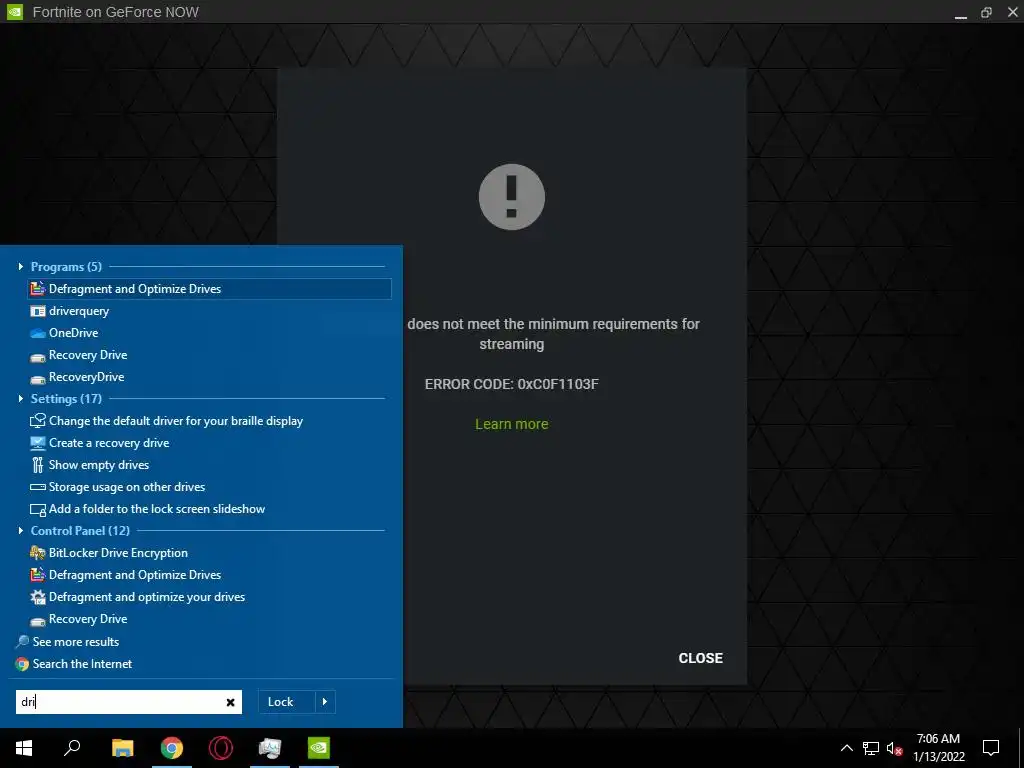Viewport: 1024px width, 768px height.
Task: Click Search the Internet
Action: (82, 664)
